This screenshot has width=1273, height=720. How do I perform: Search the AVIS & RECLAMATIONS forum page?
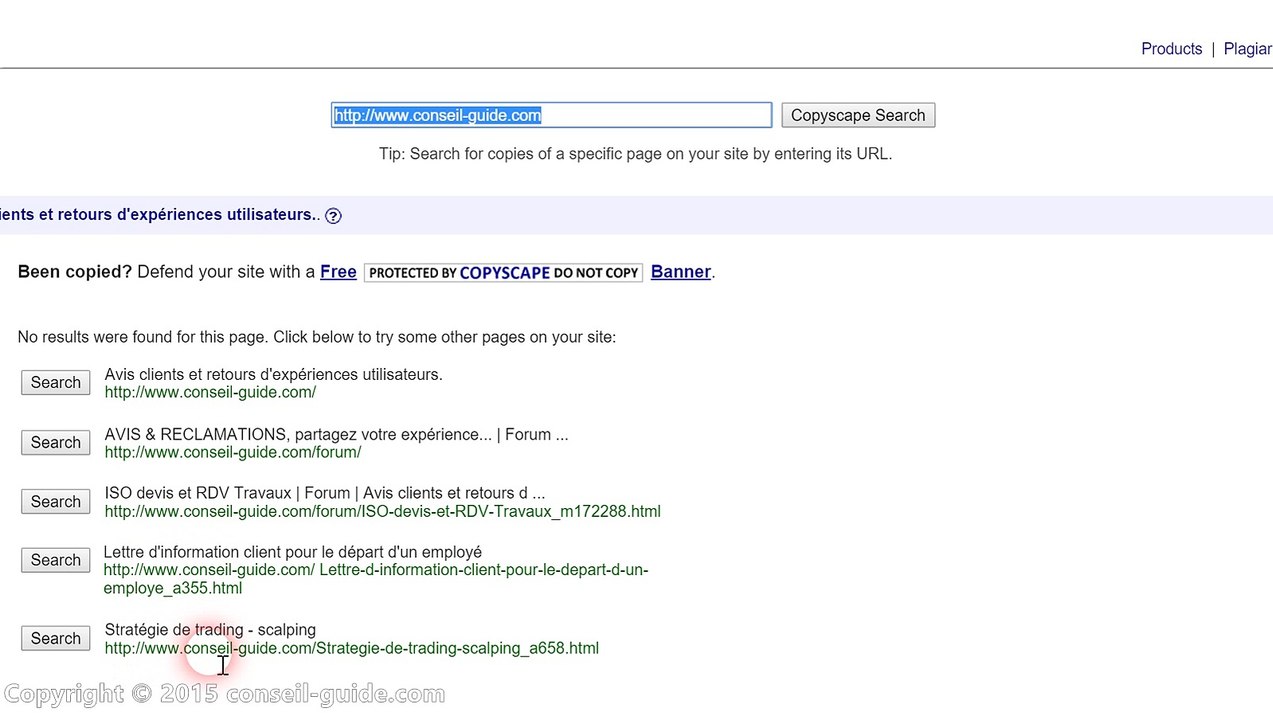pyautogui.click(x=55, y=443)
